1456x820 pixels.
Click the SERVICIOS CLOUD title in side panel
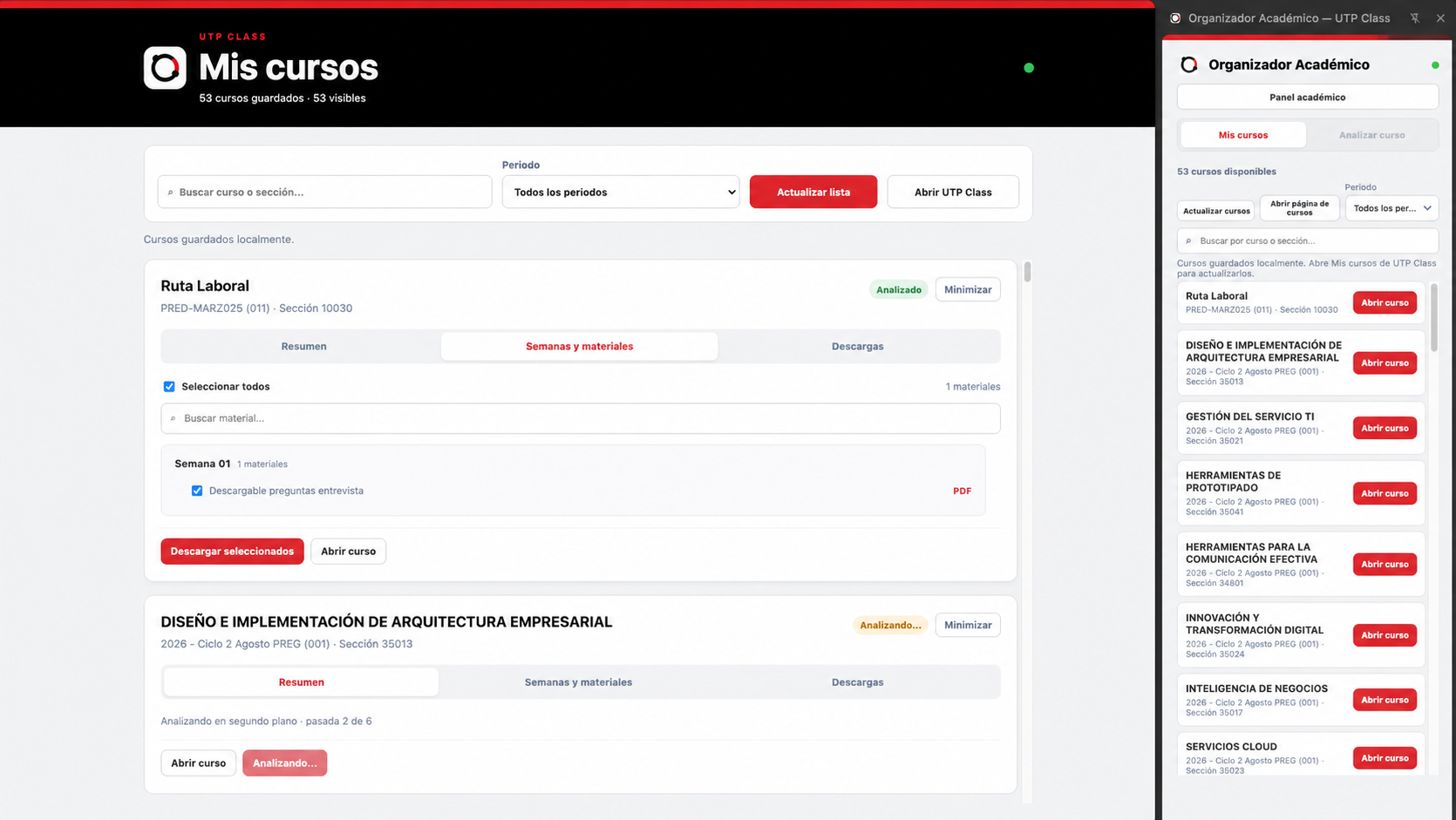1231,747
